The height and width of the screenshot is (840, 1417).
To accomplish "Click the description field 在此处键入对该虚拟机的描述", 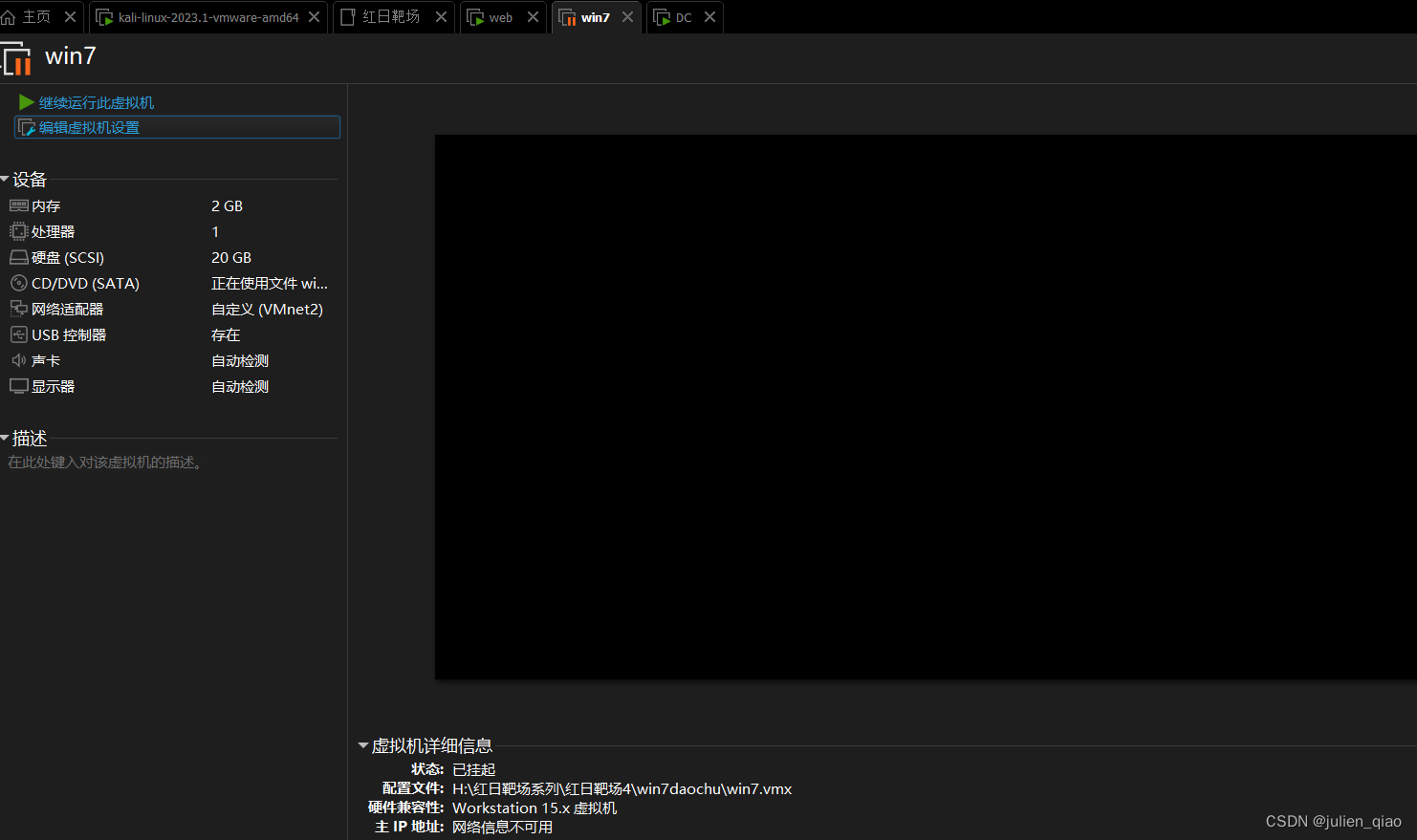I will (x=105, y=463).
